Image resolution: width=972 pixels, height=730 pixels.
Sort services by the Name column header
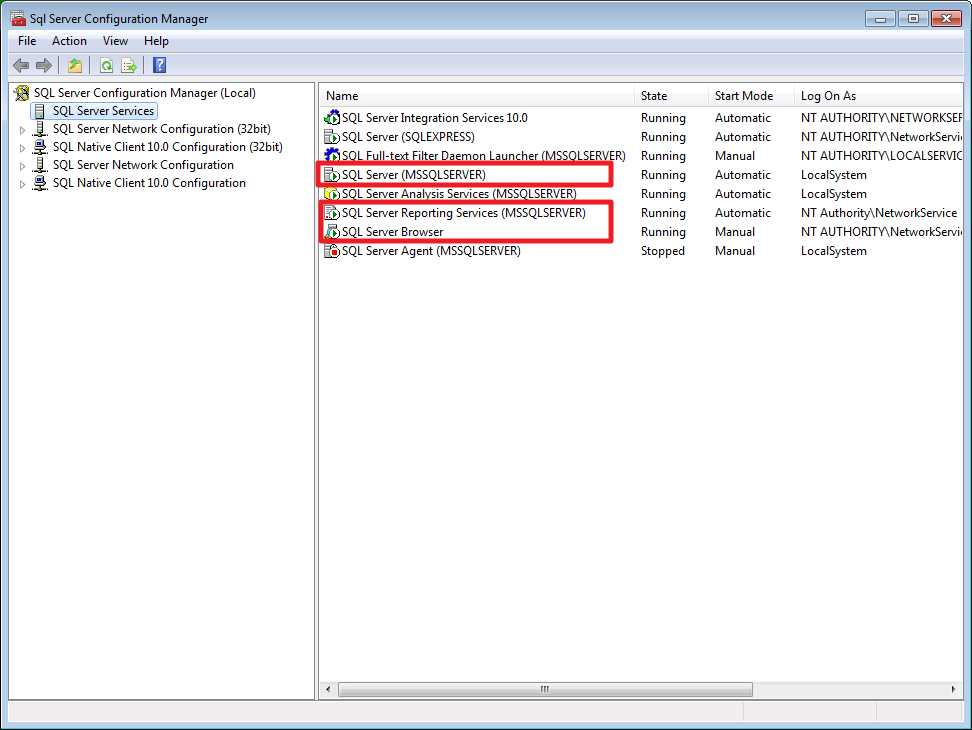point(477,96)
